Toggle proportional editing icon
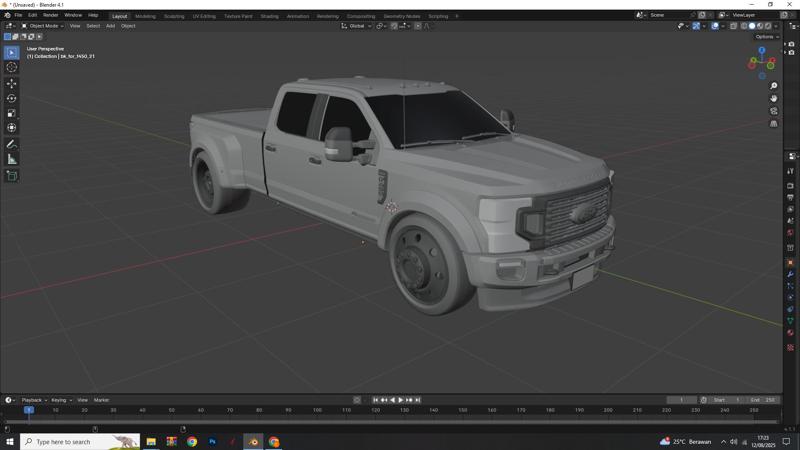 coord(417,26)
